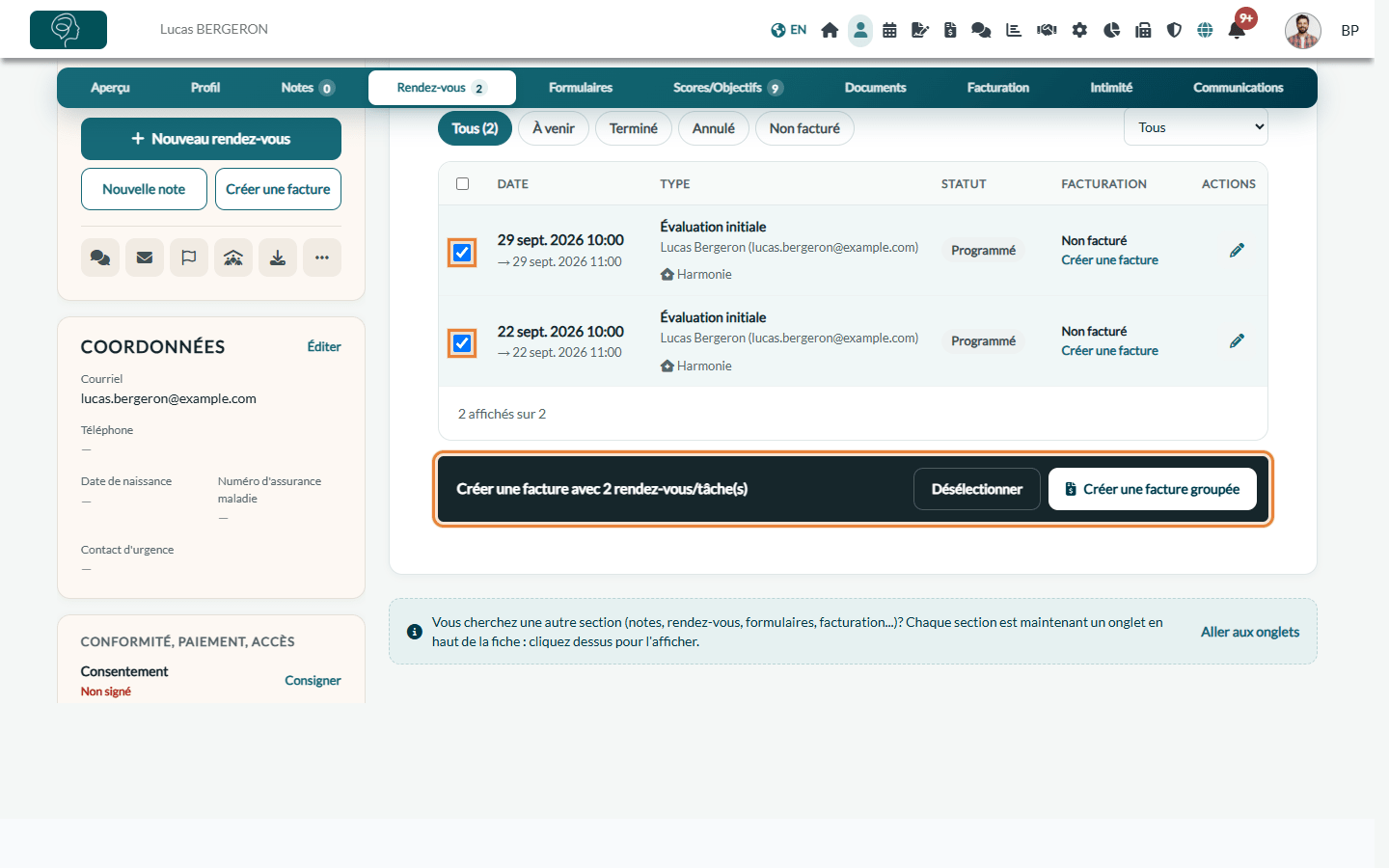
Task: Go to the Scores/Objectifs tab
Action: pos(728,88)
